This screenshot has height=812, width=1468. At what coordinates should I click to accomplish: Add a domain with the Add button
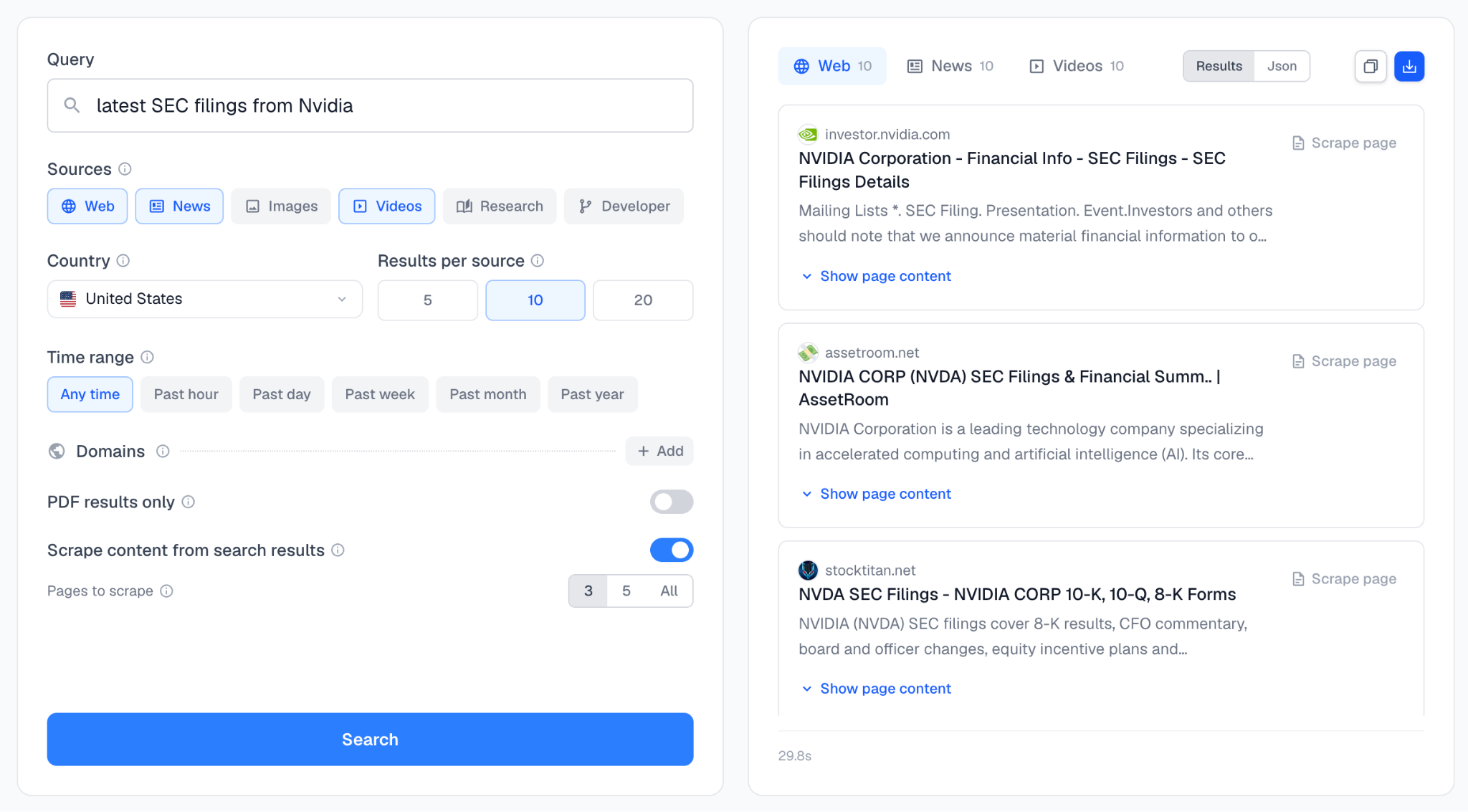tap(659, 451)
